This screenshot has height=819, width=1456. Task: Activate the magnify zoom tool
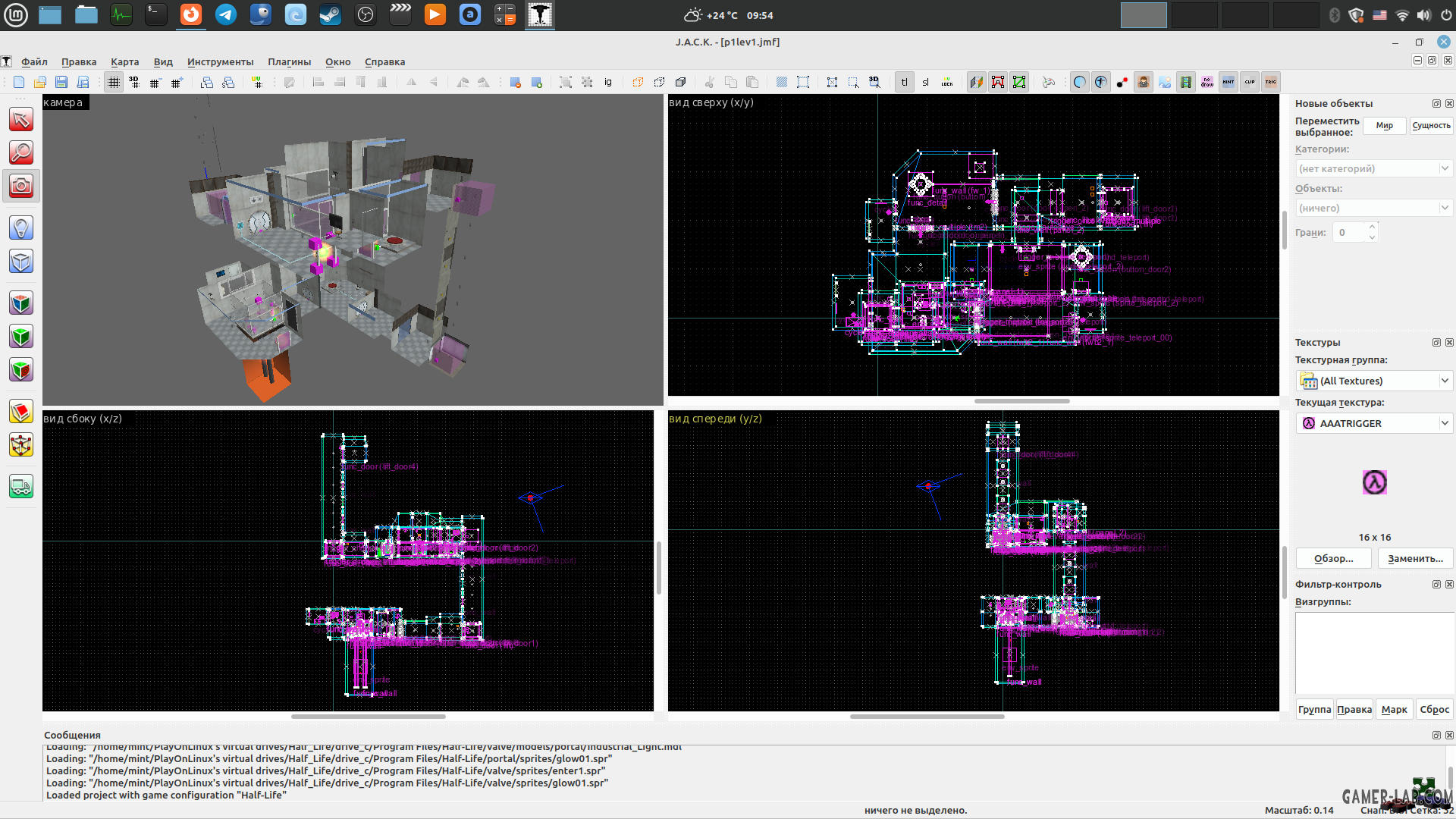(21, 152)
